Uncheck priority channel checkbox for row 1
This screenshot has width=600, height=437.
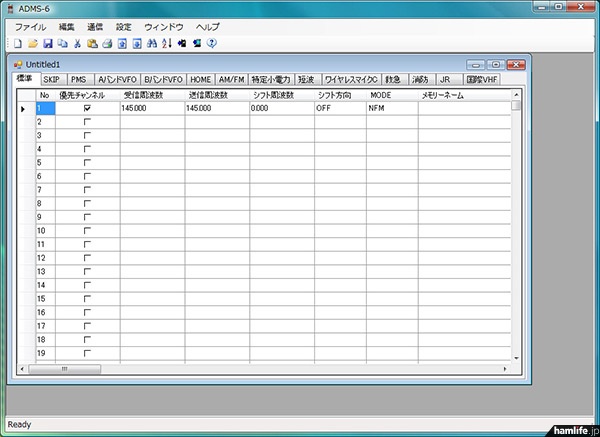[x=87, y=108]
